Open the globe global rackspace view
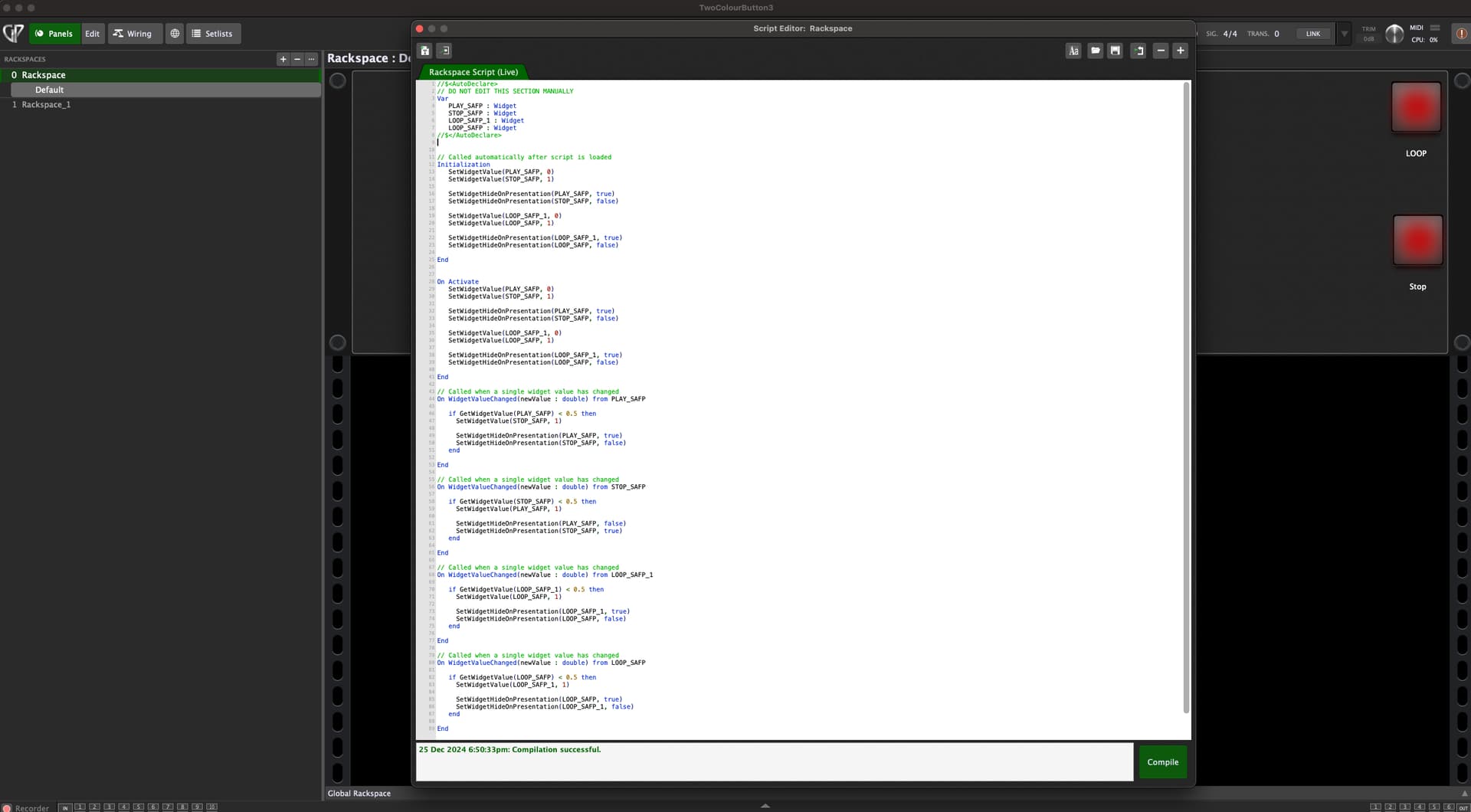This screenshot has width=1471, height=812. click(175, 34)
